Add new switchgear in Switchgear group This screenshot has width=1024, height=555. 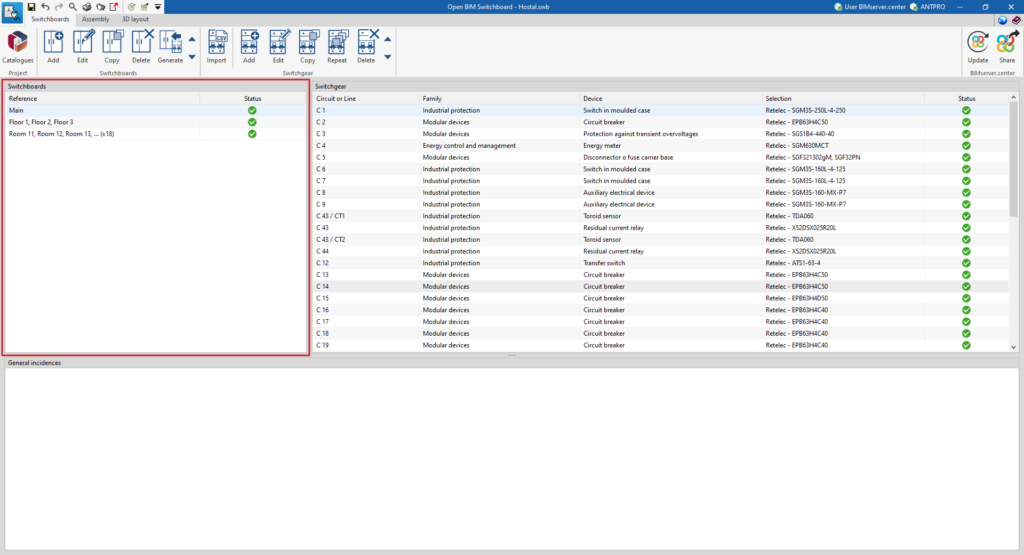[x=249, y=46]
